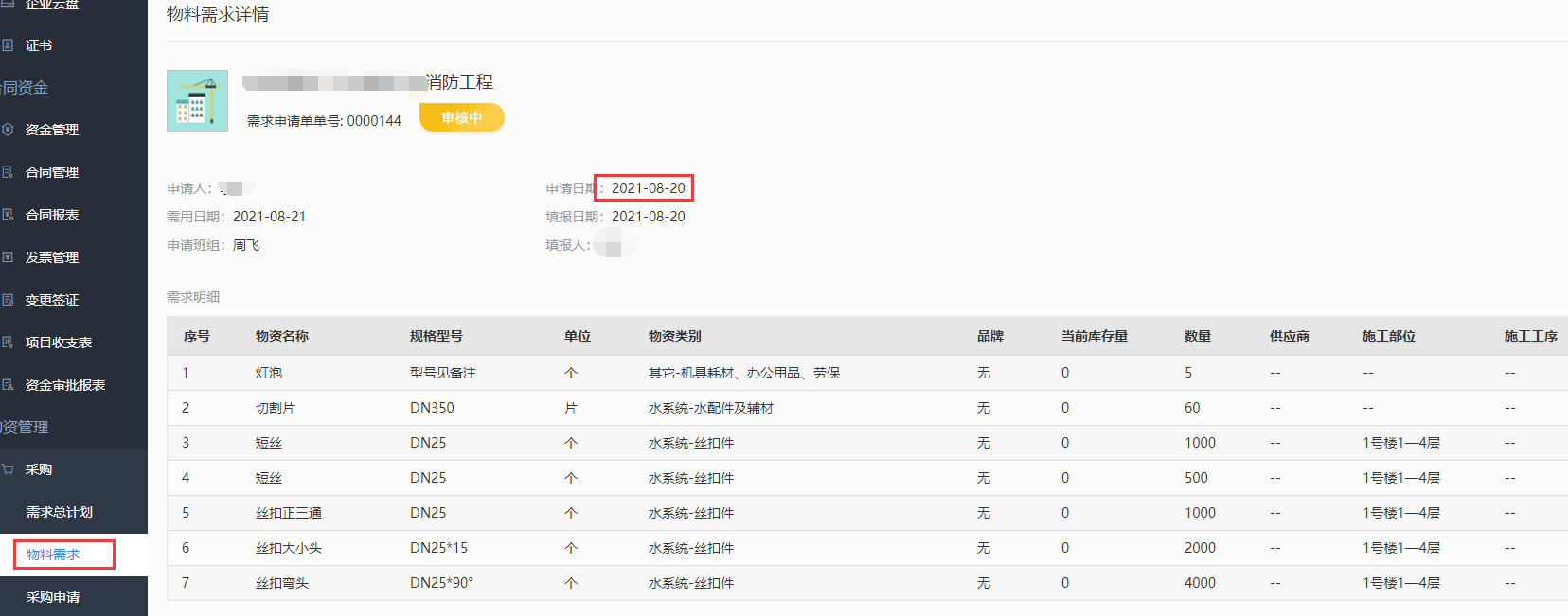Click the 丝扣弯头 material name cell
Image resolution: width=1568 pixels, height=616 pixels.
pos(282,583)
